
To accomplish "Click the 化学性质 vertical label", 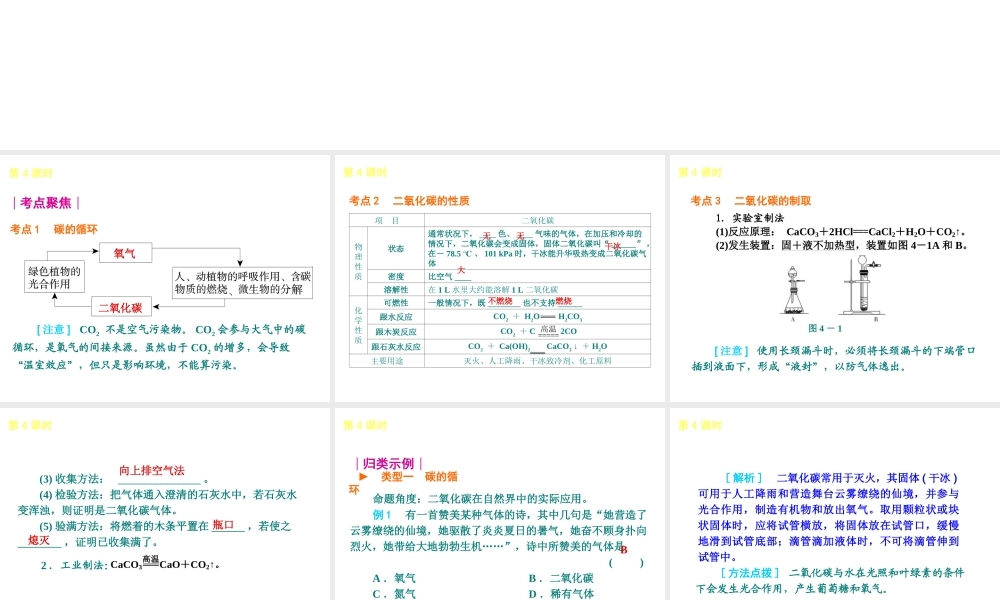I will tap(358, 325).
